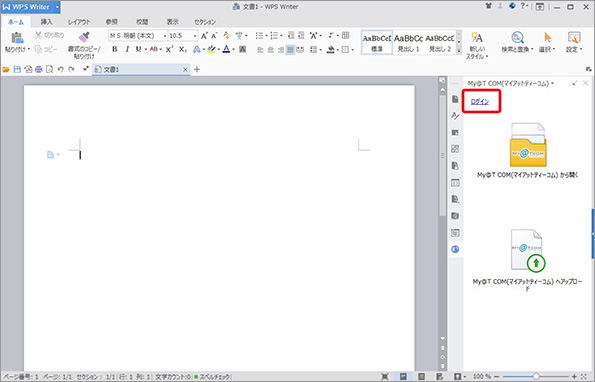Click the line spacing icon
The height and width of the screenshot is (382, 595).
click(313, 49)
